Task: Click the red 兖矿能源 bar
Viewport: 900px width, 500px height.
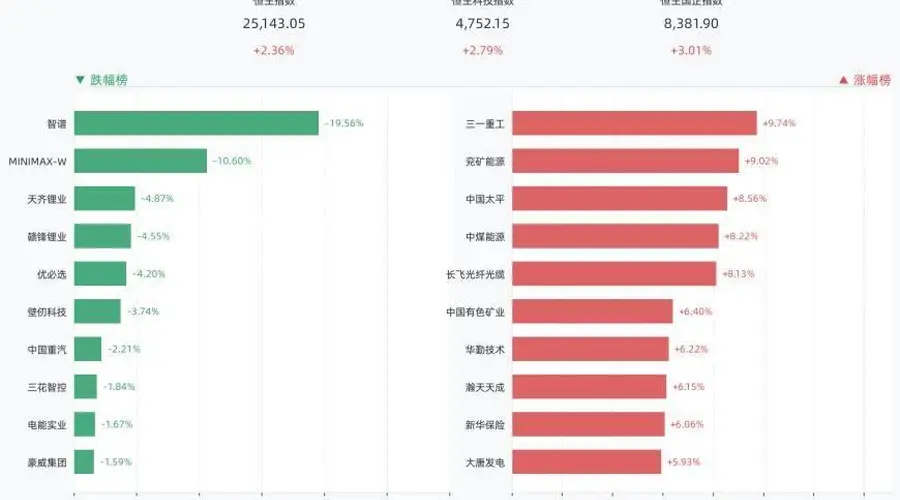Action: tap(626, 161)
